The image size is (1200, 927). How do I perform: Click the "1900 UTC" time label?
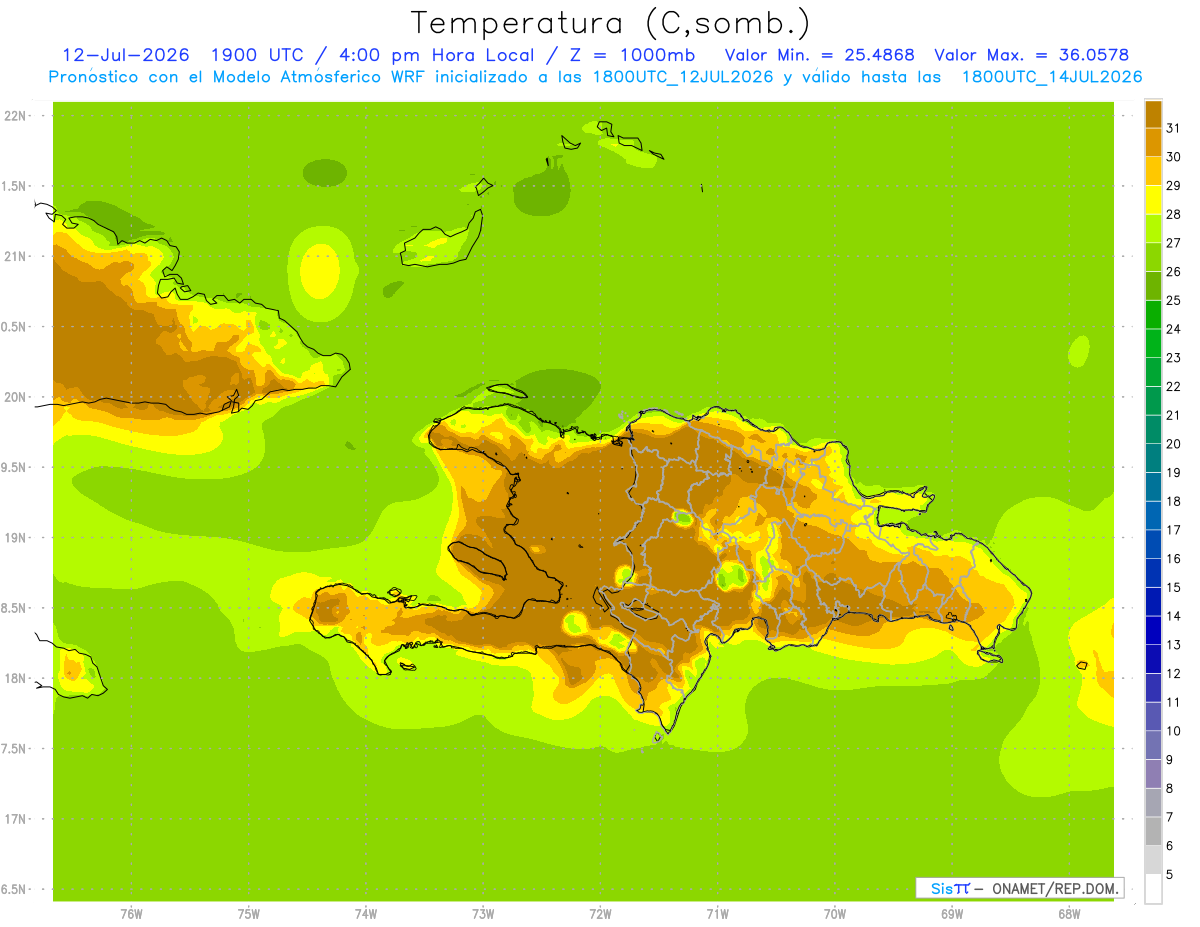coord(259,55)
